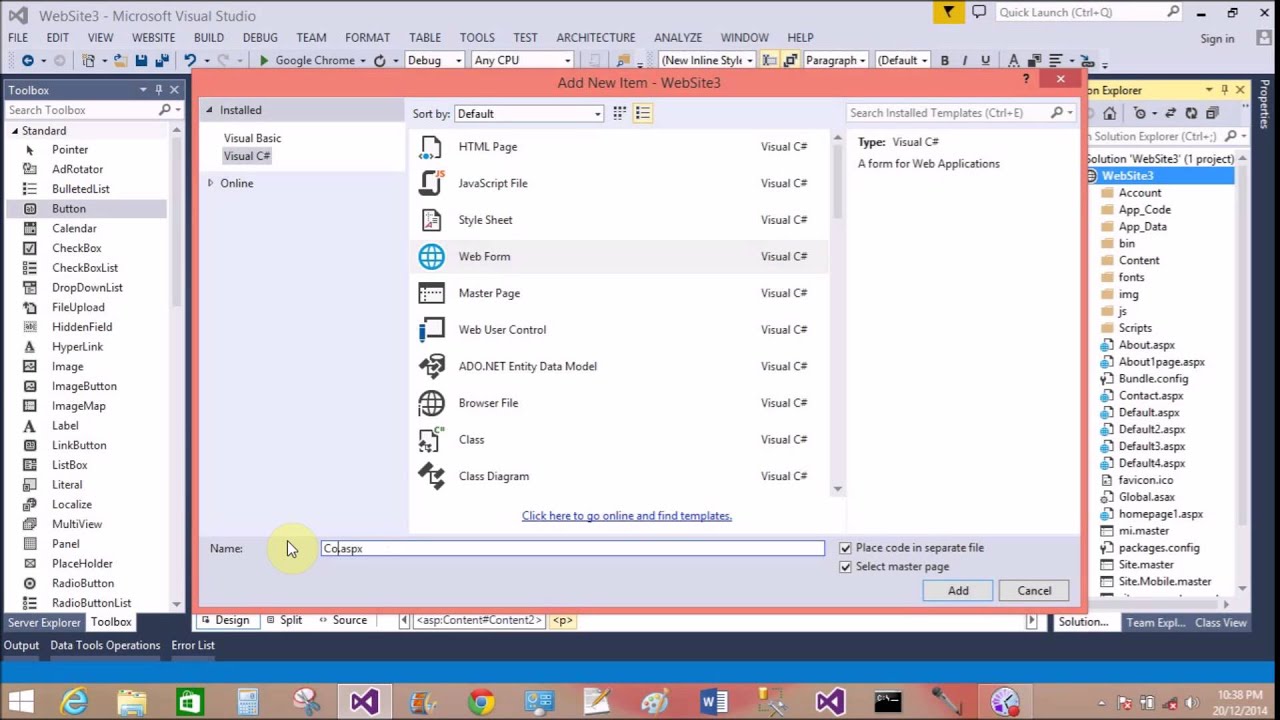The width and height of the screenshot is (1280, 720).
Task: Click Solution Explorer Home icon
Action: pos(1110,113)
